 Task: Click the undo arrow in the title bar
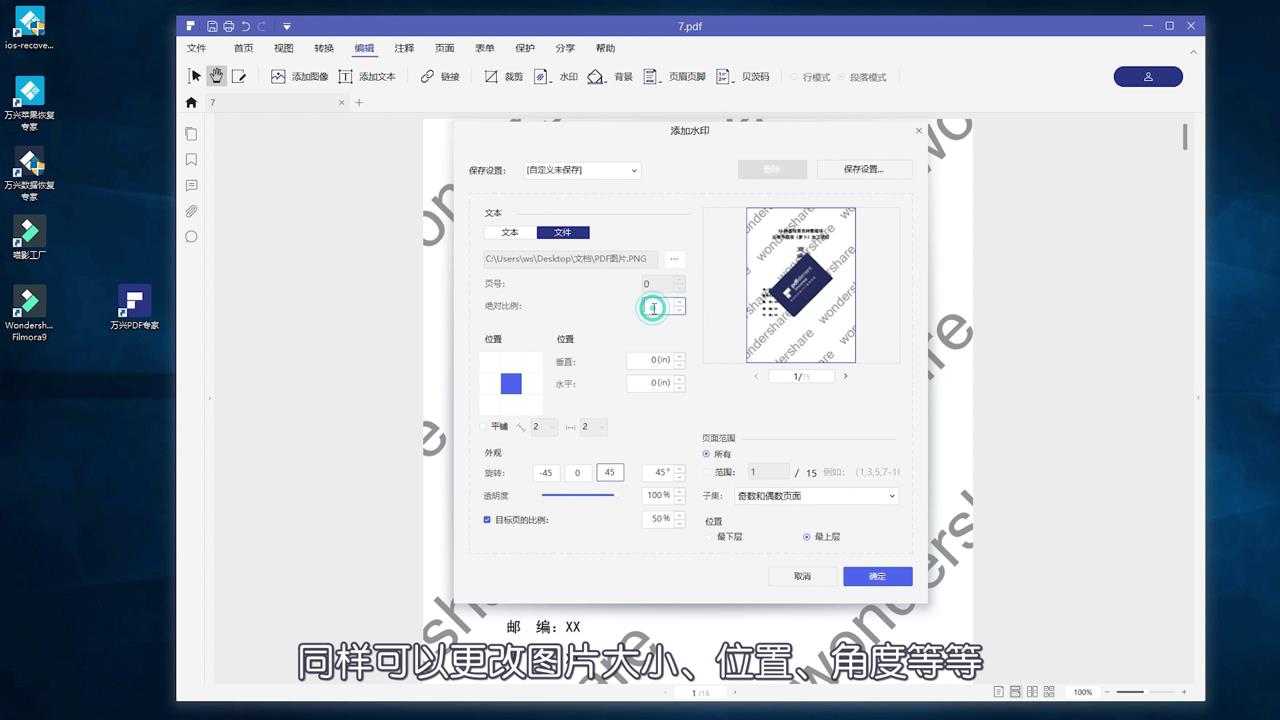(x=245, y=26)
